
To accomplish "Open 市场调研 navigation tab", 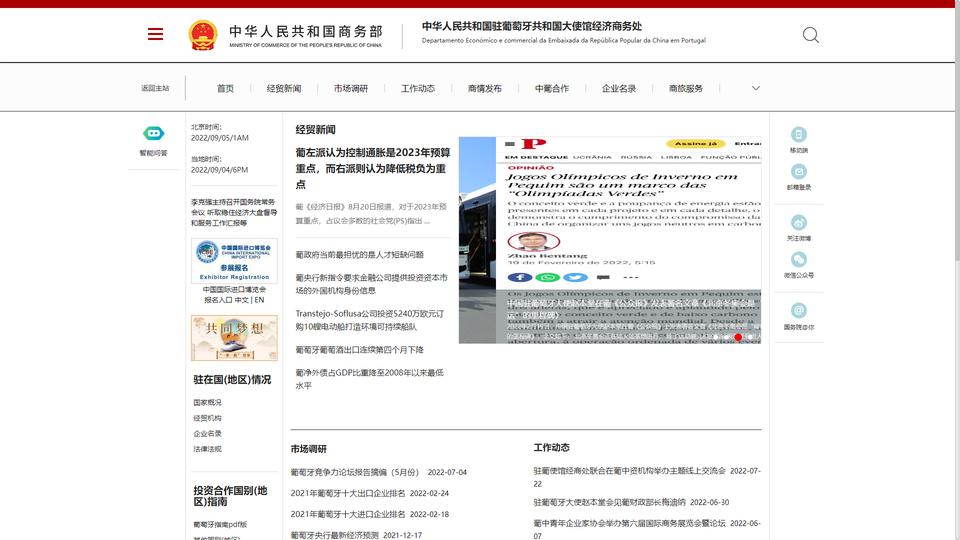I will pos(351,88).
